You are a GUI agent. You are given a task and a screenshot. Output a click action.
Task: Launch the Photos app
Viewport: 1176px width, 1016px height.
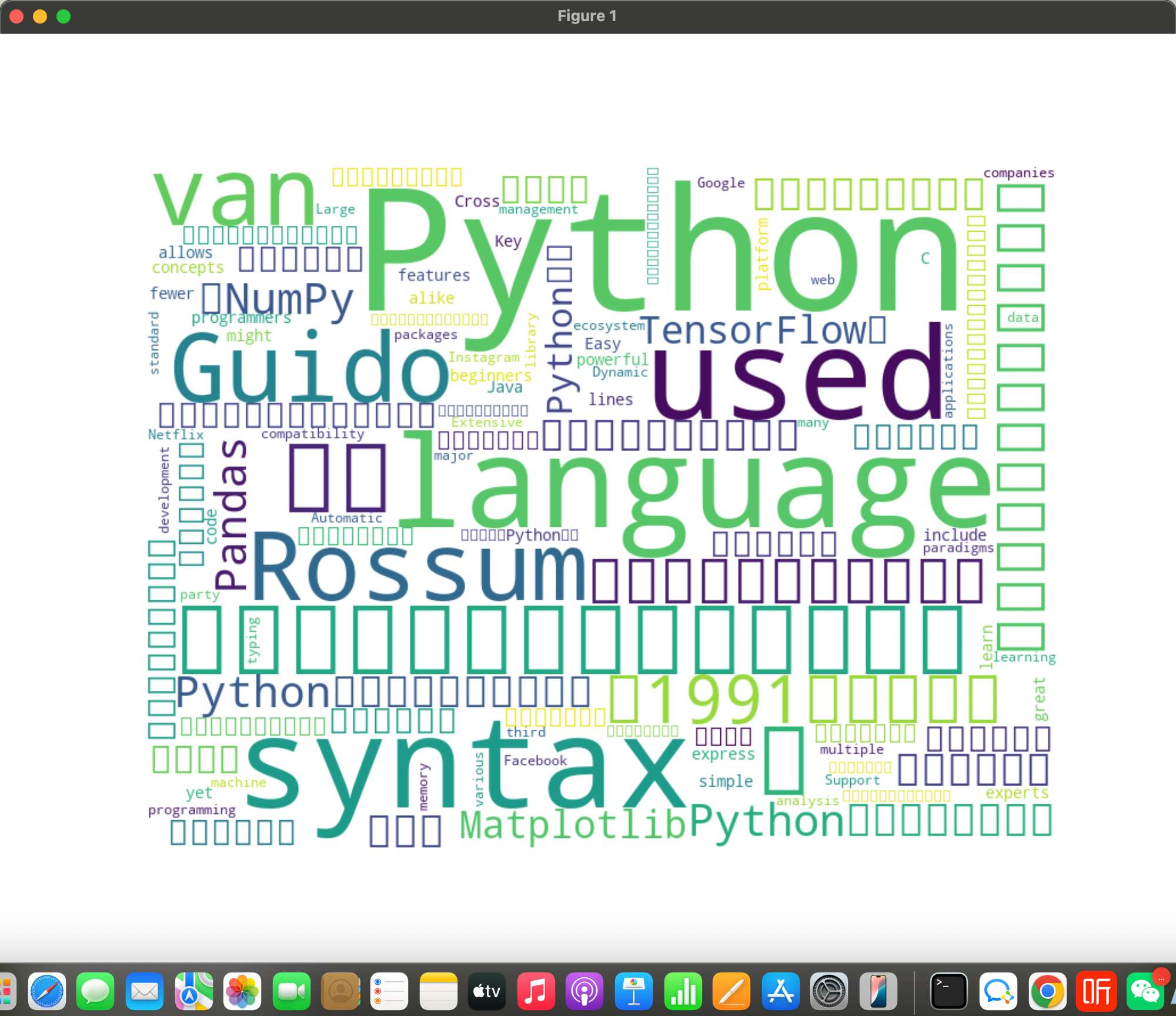tap(242, 991)
